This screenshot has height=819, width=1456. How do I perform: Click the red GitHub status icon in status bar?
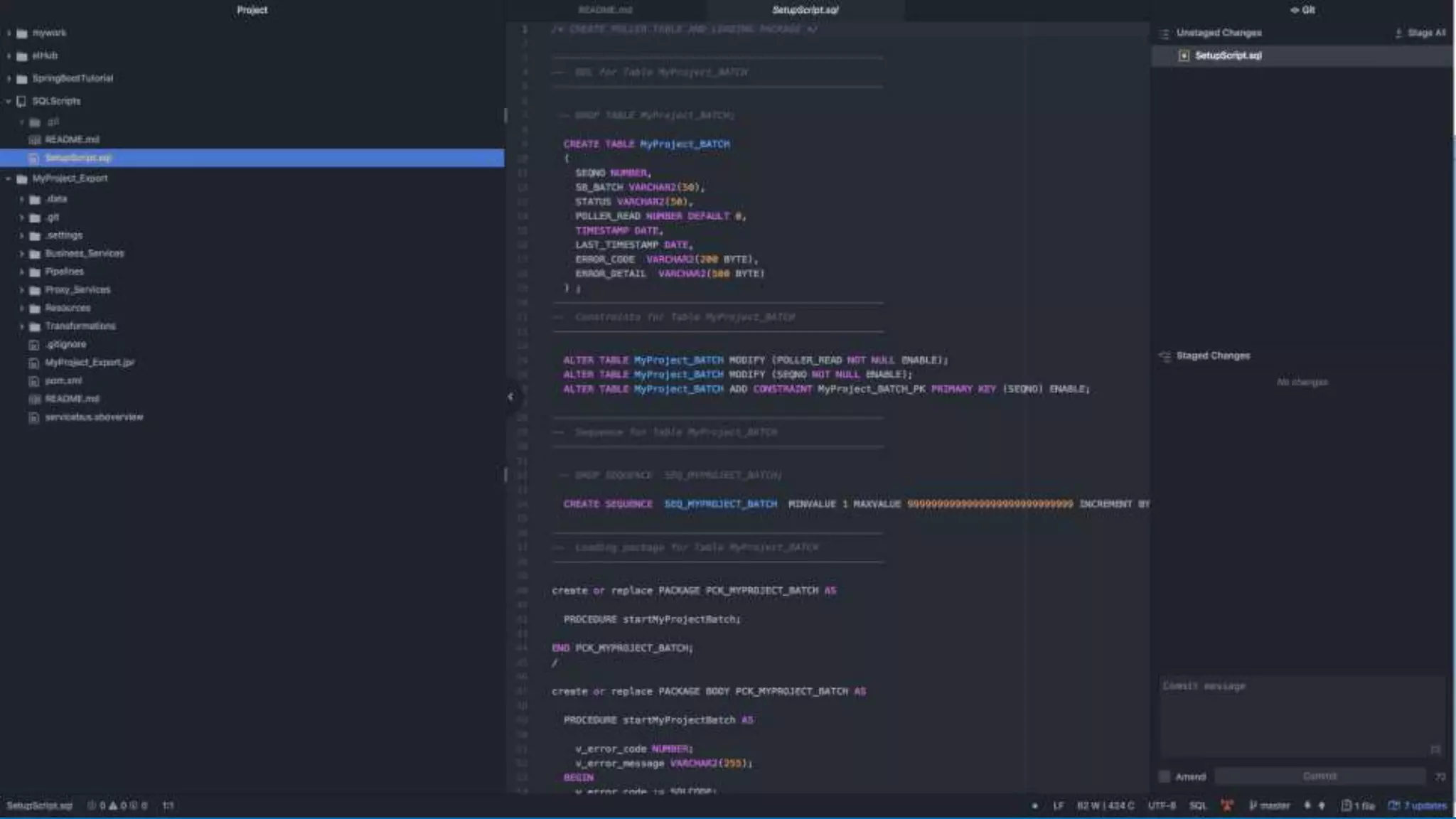[x=1227, y=805]
